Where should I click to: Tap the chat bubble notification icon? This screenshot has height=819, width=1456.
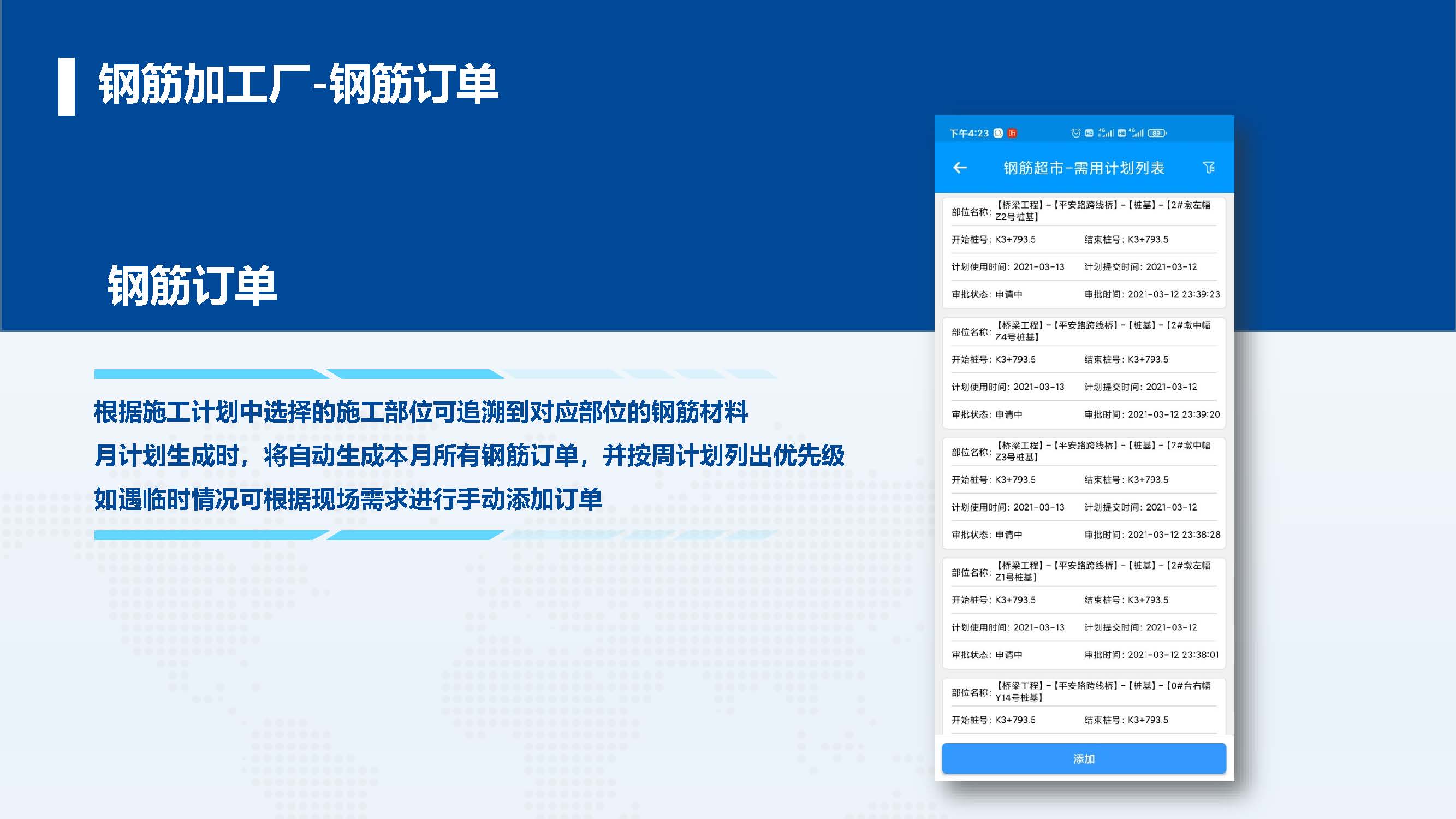pyautogui.click(x=998, y=133)
